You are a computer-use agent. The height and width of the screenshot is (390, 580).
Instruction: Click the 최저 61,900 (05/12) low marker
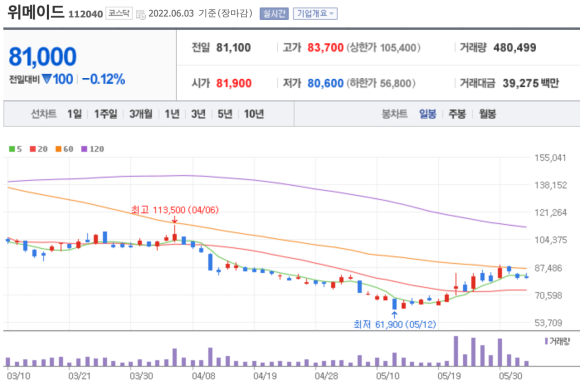click(x=395, y=325)
